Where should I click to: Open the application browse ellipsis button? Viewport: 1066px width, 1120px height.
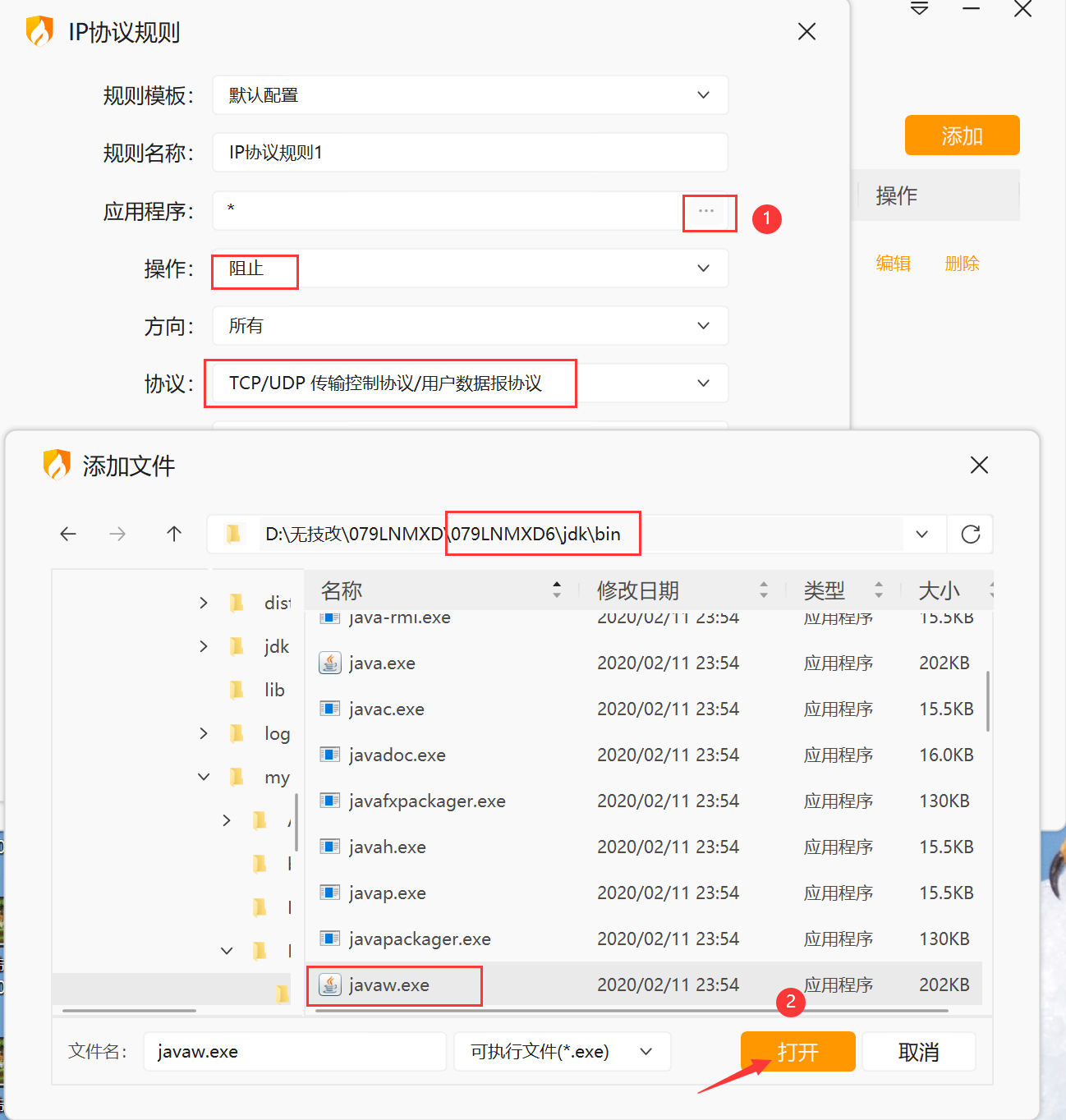[706, 211]
